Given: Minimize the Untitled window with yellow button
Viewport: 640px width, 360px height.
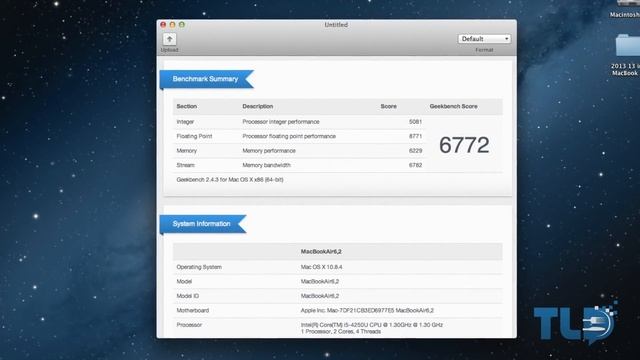Looking at the screenshot, I should [x=172, y=25].
